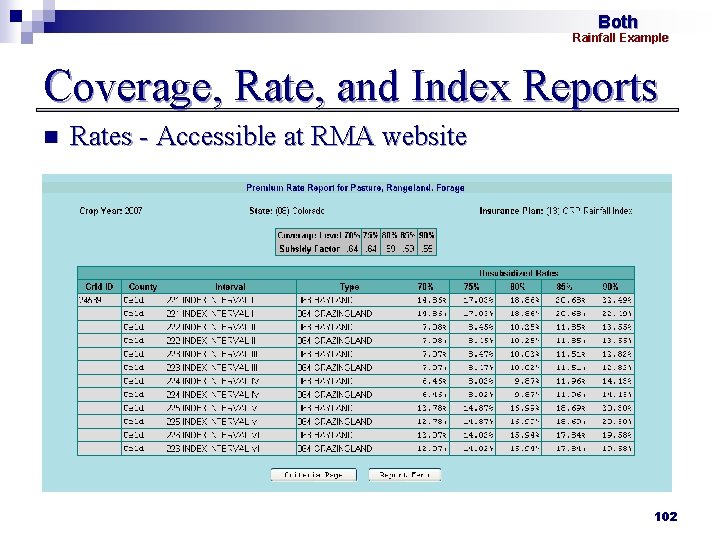
Task: Select the 'Premium Rate Report for Pasture, Rangeland, Forage' heading
Action: [x=355, y=188]
